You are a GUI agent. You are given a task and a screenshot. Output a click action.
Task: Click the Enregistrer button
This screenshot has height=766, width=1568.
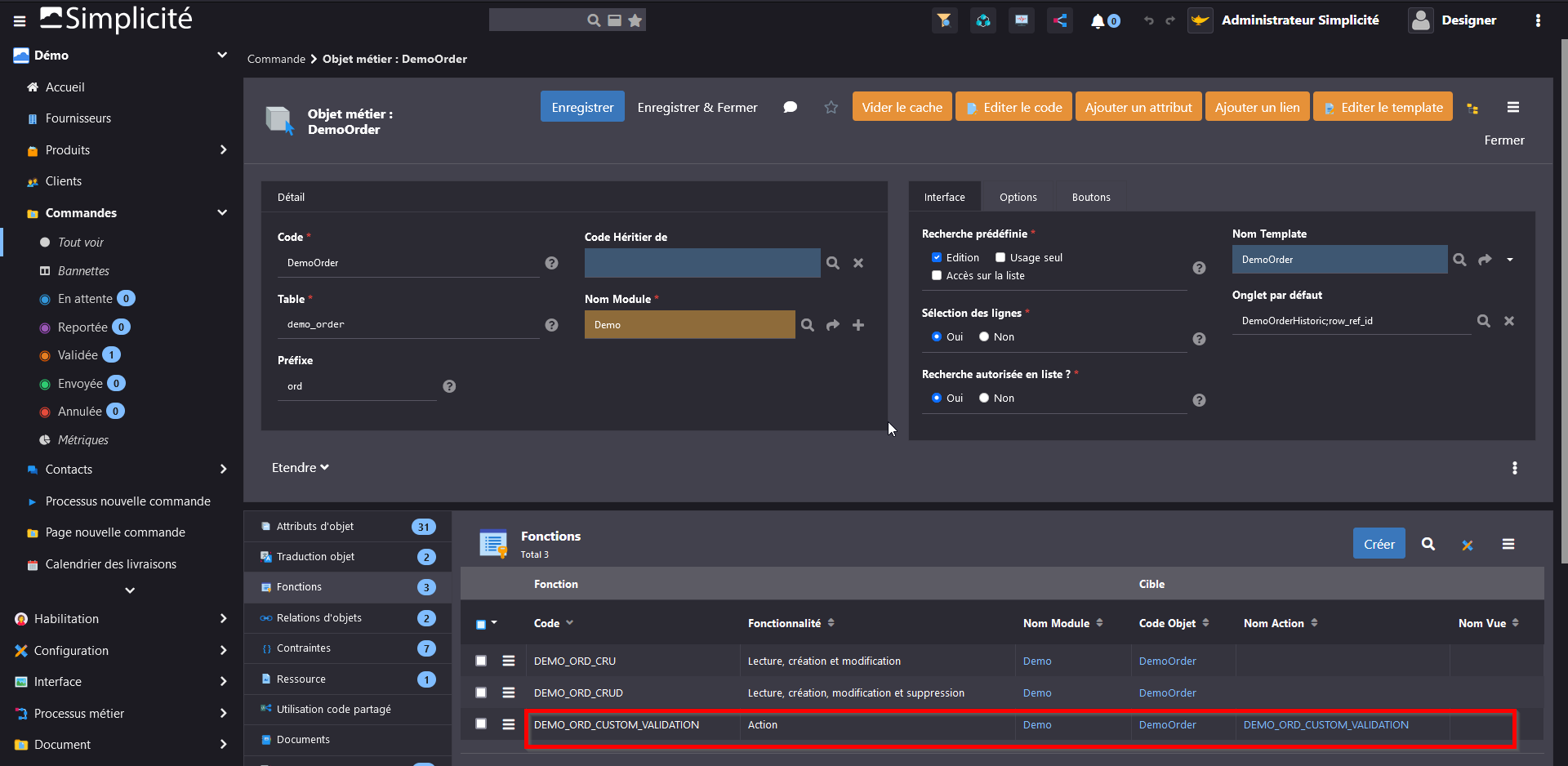pyautogui.click(x=582, y=107)
